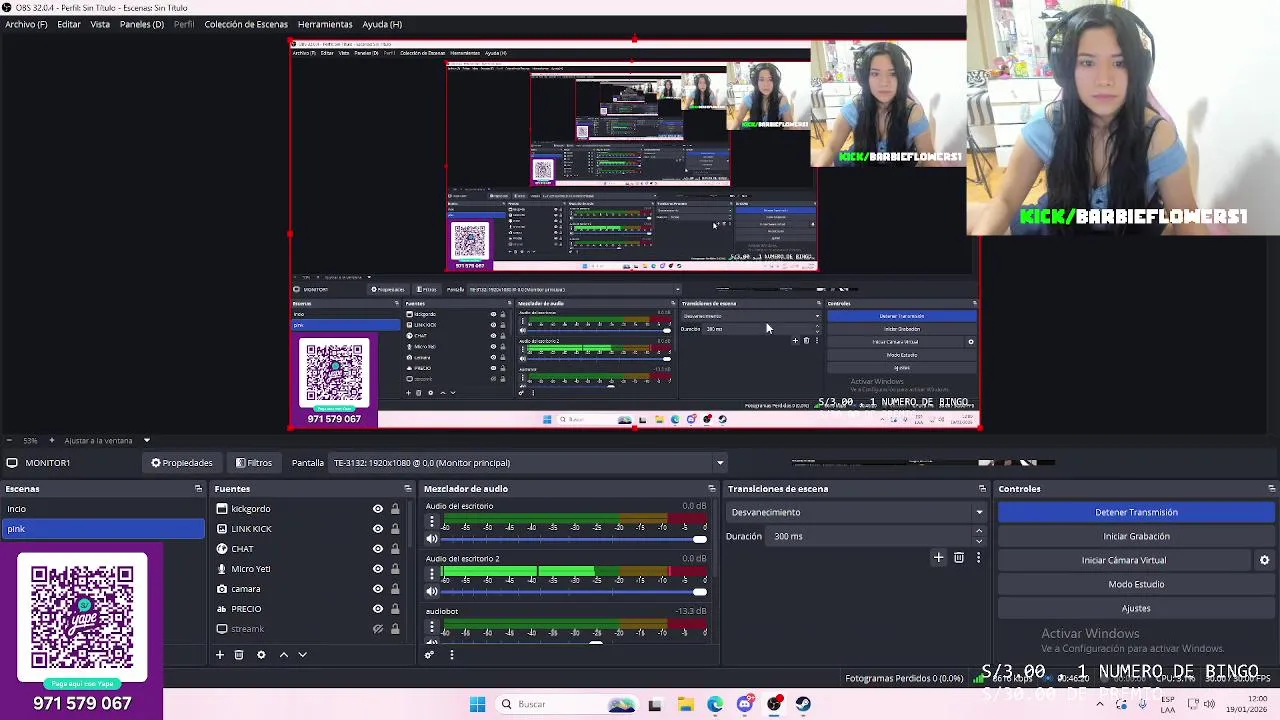Remove the selected source with the trash icon
This screenshot has height=720, width=1280.
239,655
